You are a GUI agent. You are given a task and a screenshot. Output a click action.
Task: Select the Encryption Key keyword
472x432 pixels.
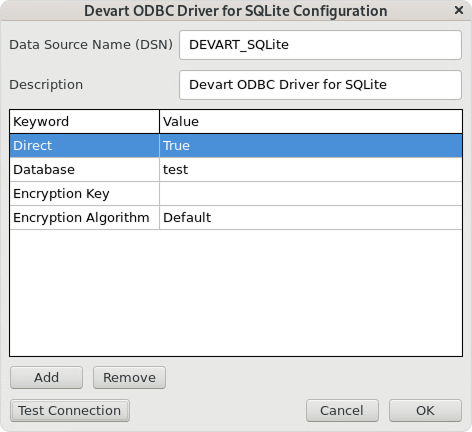pos(85,194)
